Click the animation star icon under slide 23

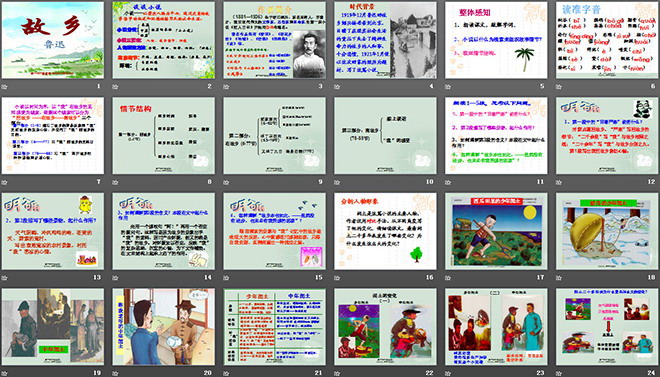[448, 373]
